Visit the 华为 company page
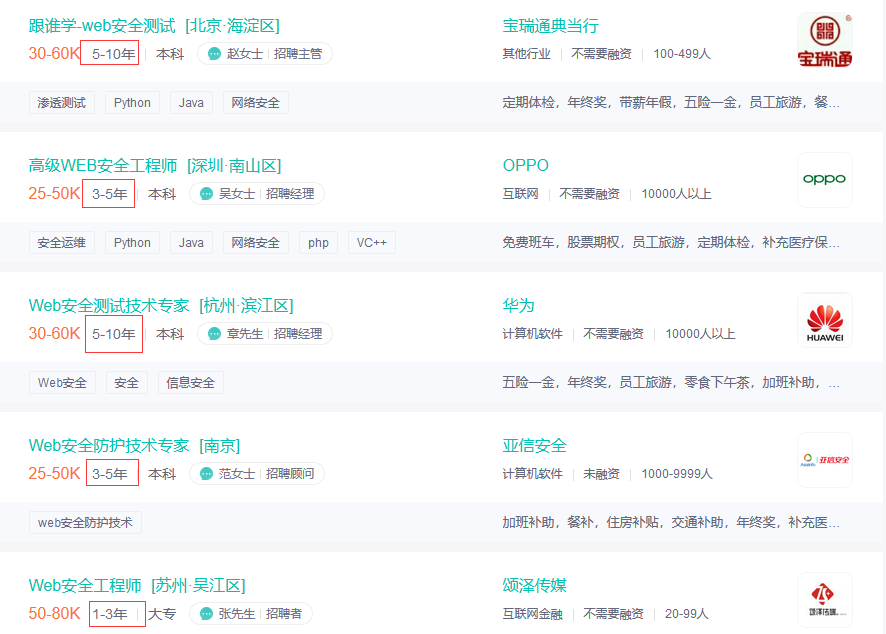The height and width of the screenshot is (634, 886). pos(518,306)
